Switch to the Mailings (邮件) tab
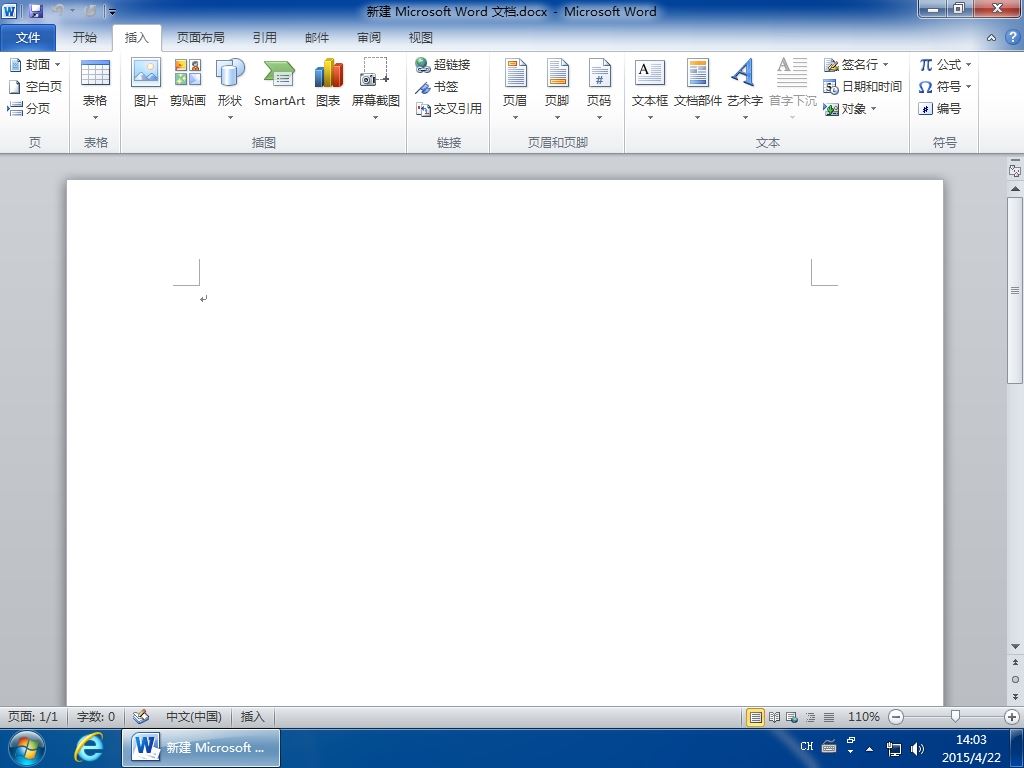Image resolution: width=1024 pixels, height=768 pixels. coord(317,38)
